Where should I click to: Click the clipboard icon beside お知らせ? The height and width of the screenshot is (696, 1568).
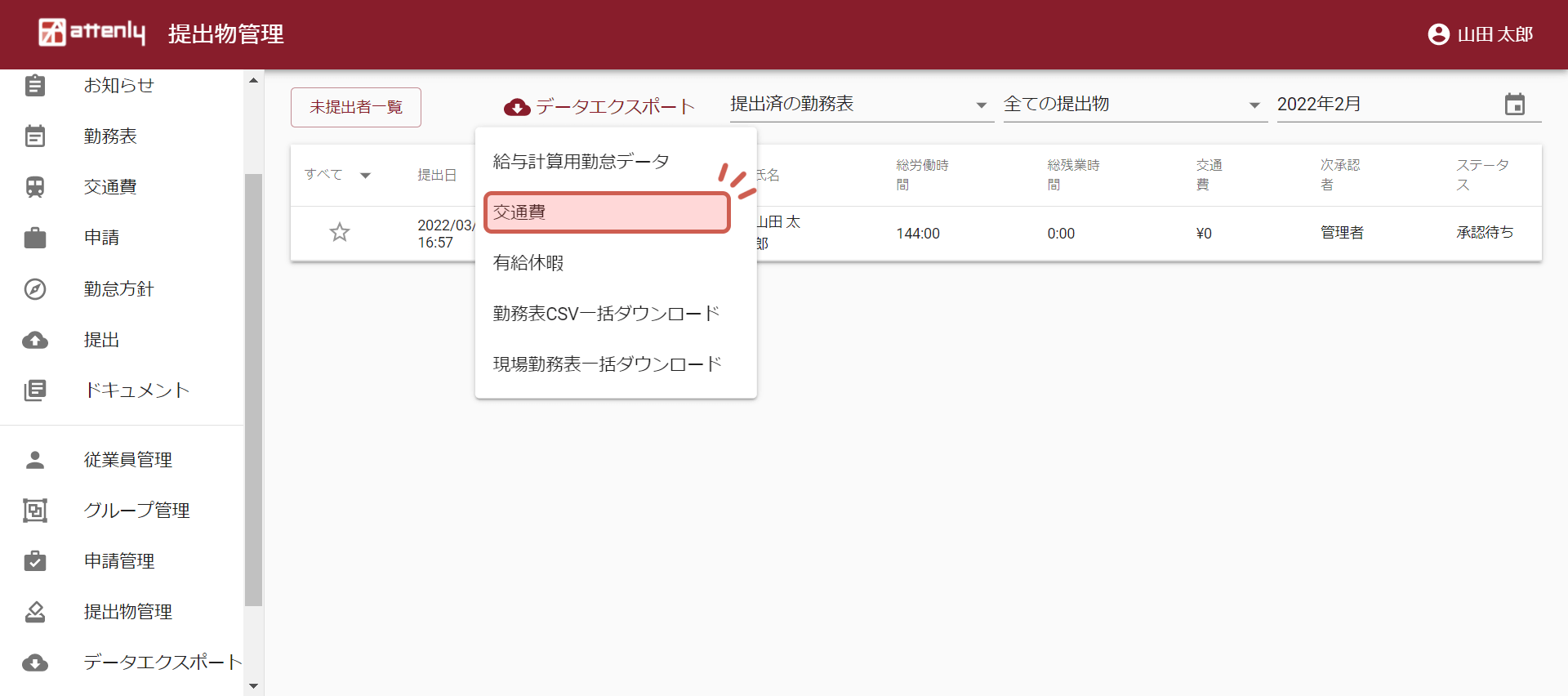34,85
